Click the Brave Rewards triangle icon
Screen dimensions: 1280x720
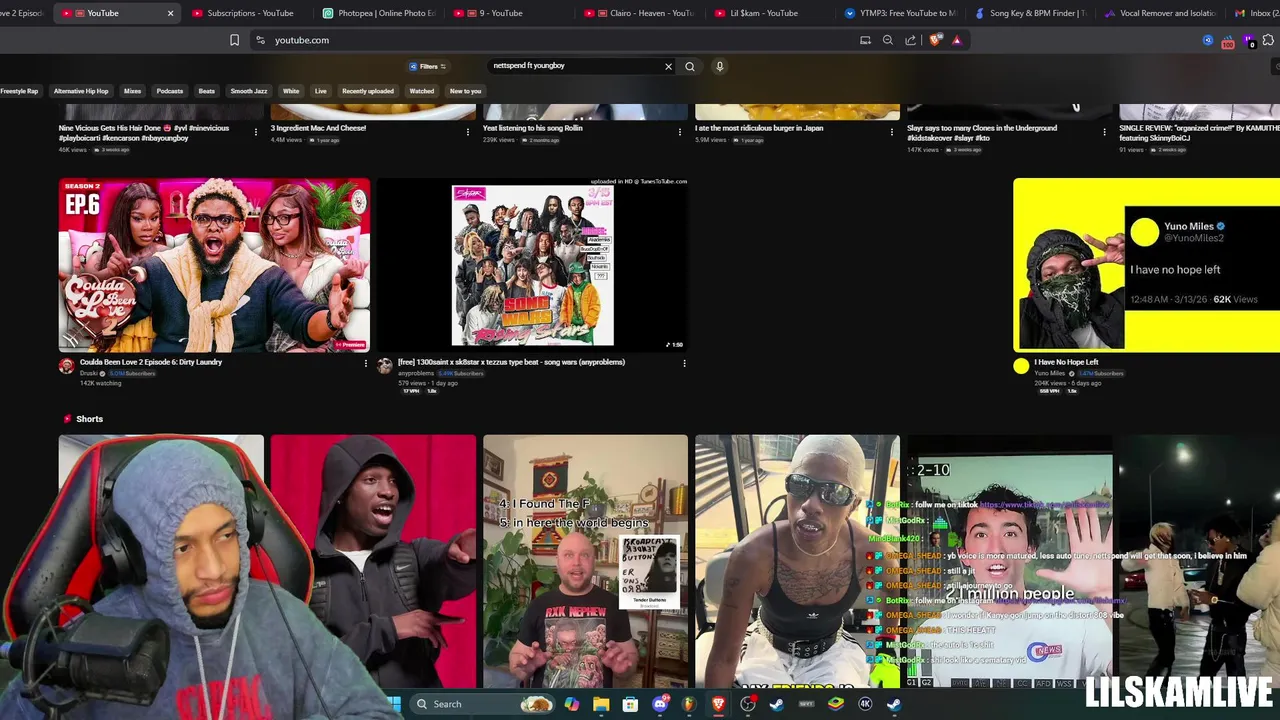[957, 40]
